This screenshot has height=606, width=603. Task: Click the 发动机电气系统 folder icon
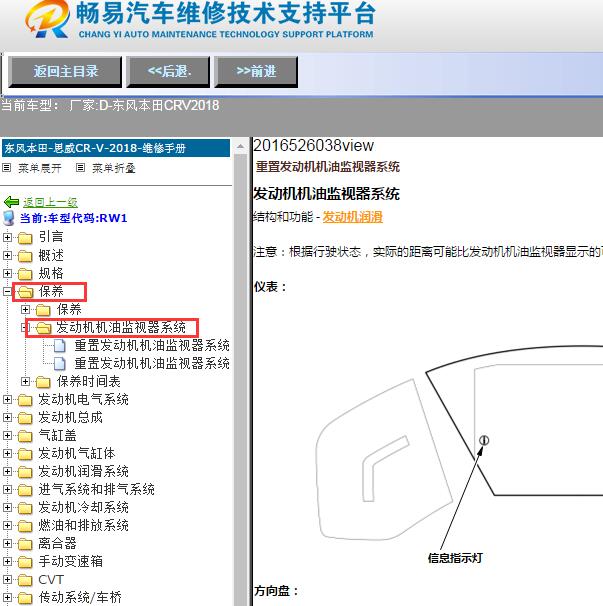point(26,400)
